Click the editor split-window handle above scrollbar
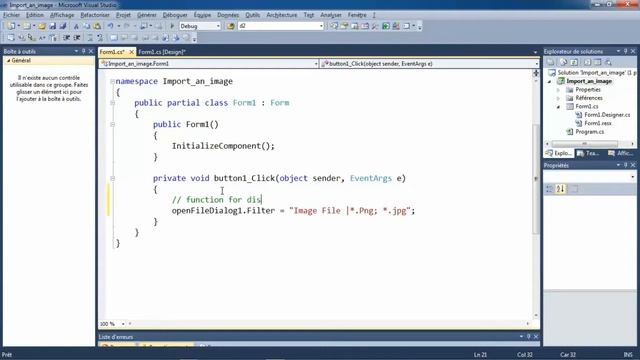 click(536, 73)
